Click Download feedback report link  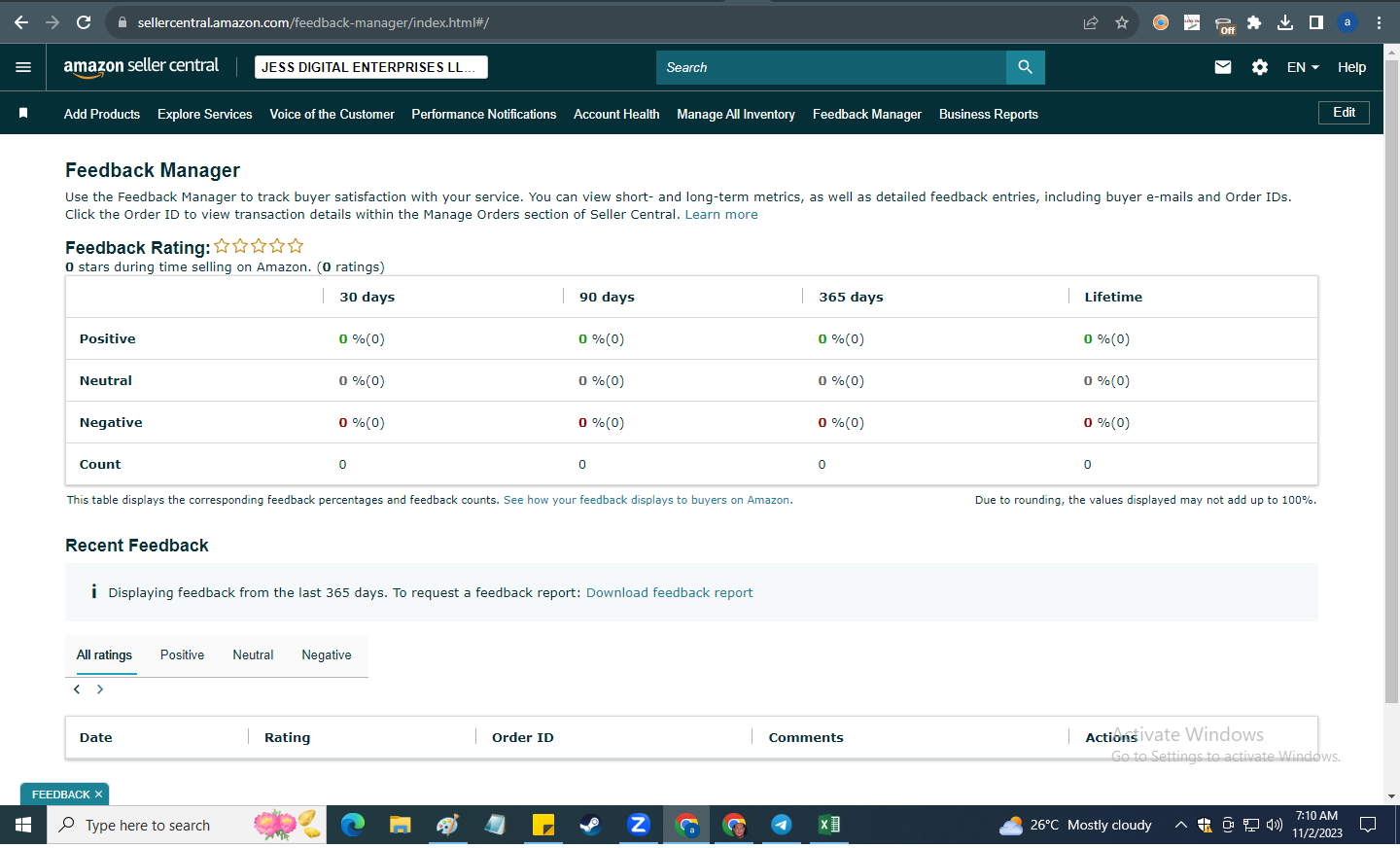669,592
